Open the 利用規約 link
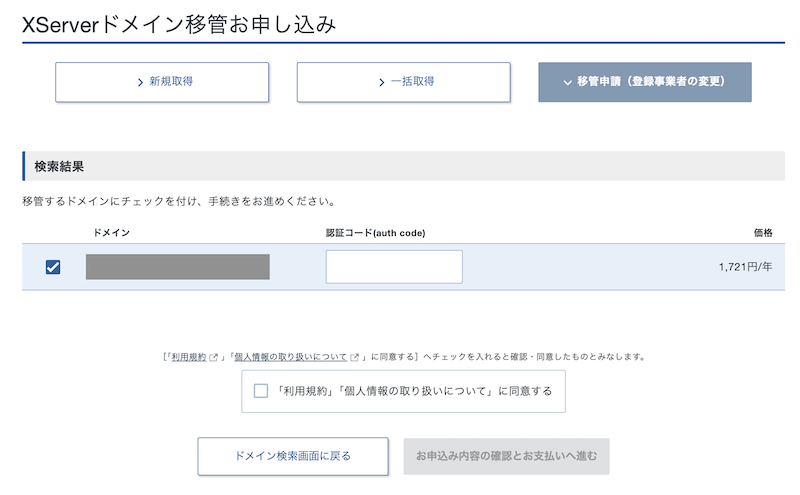 point(189,357)
